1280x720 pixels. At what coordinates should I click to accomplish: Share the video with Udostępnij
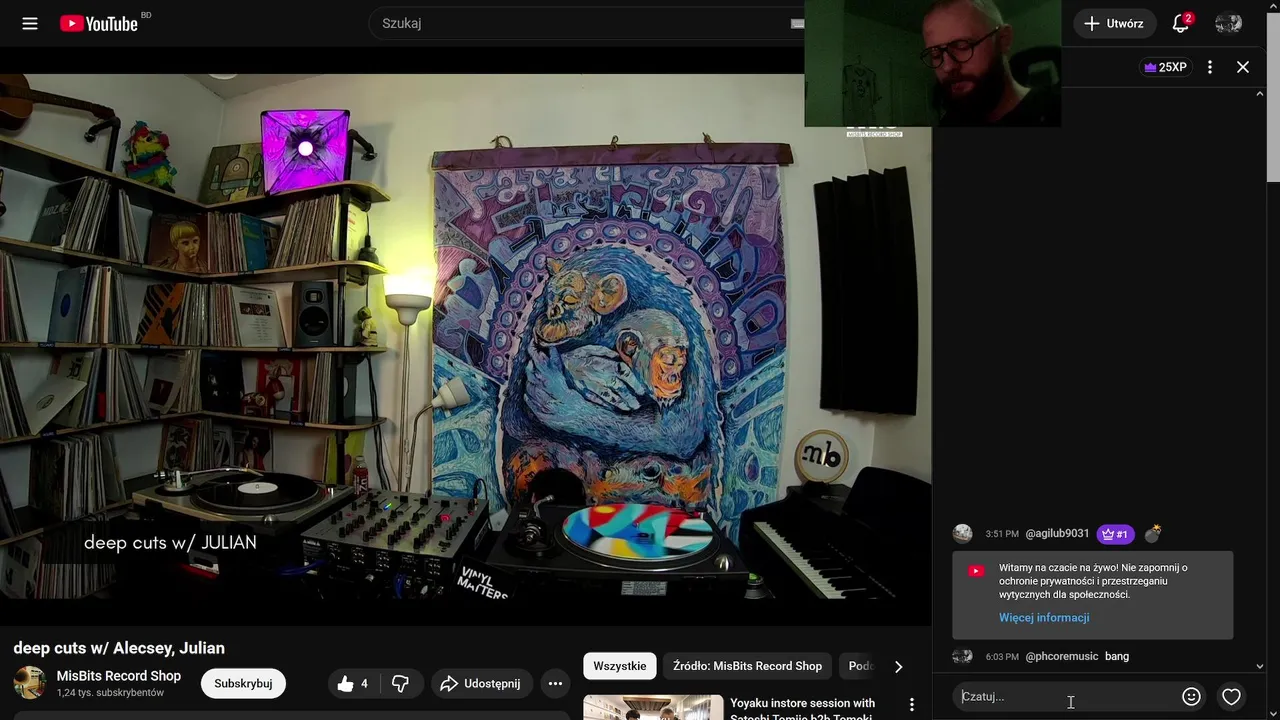tap(480, 683)
